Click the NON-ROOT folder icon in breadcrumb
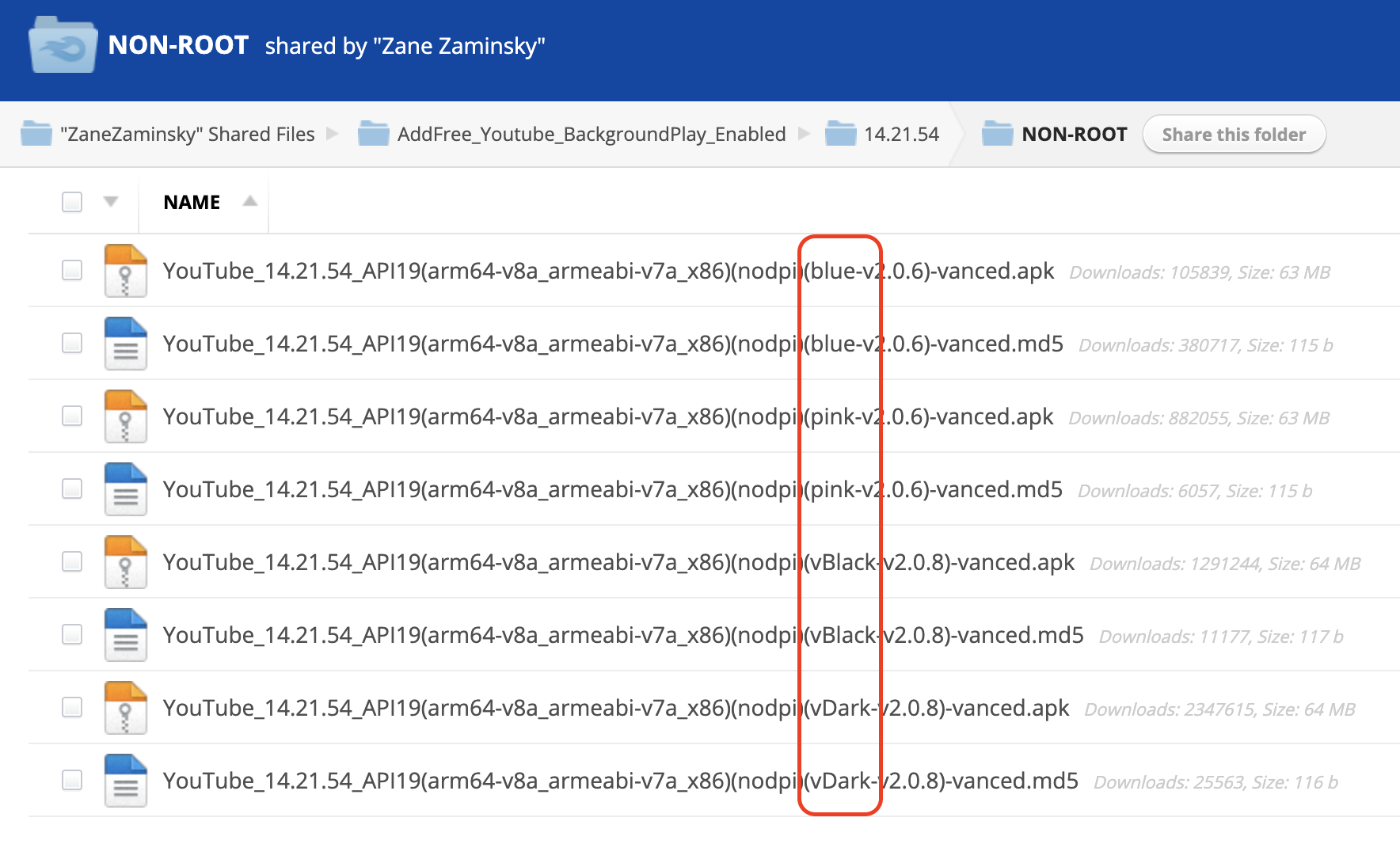Viewport: 1400px width, 844px height. [997, 133]
